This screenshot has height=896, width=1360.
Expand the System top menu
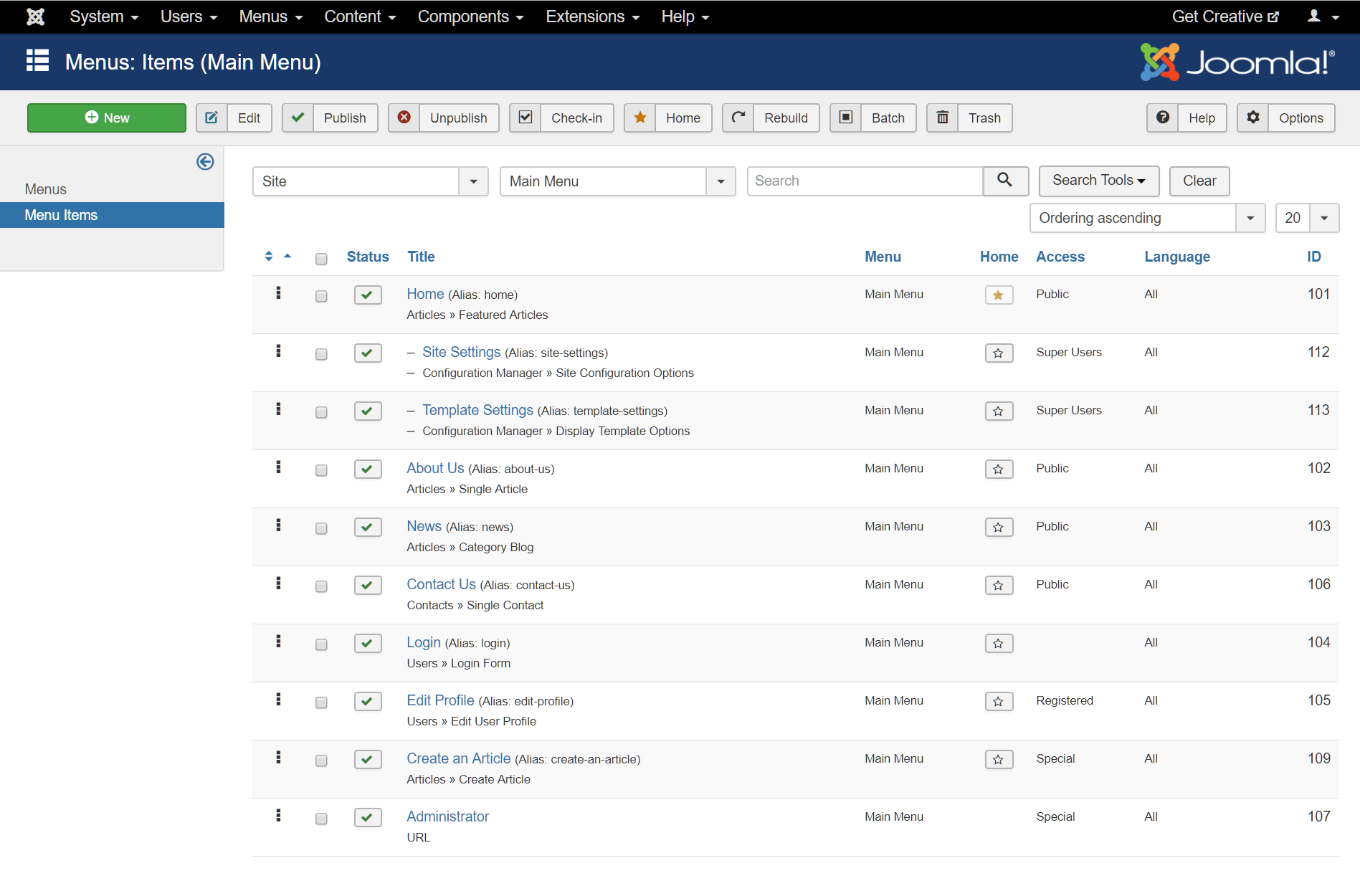(104, 16)
